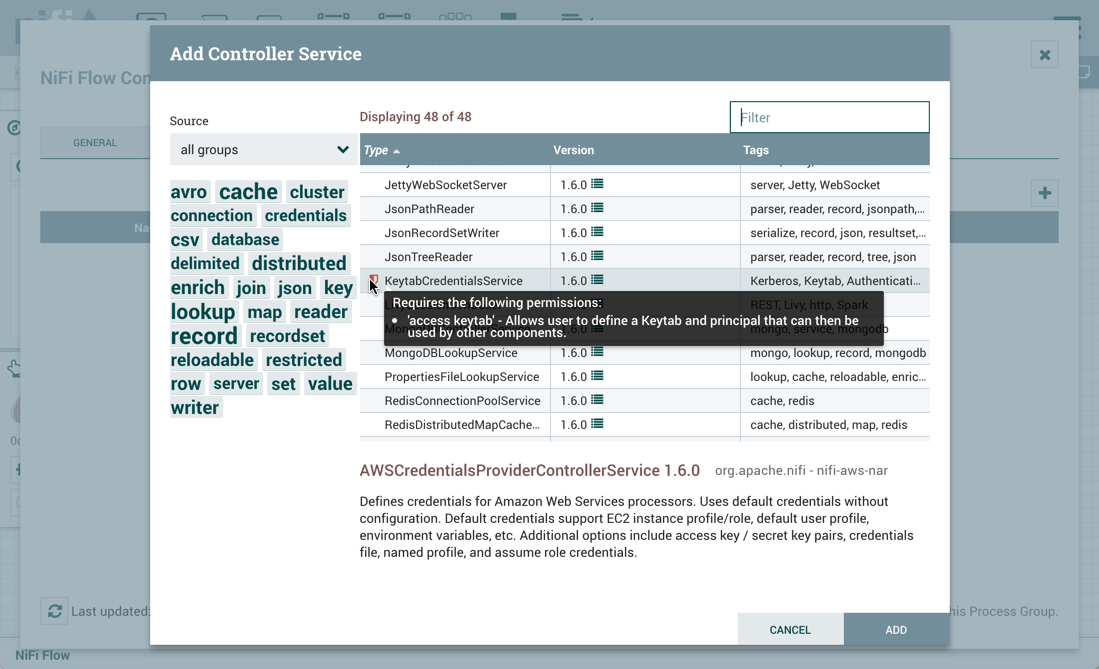1099x669 pixels.
Task: Select the PropertiesFileLookupService row
Action: [x=461, y=377]
